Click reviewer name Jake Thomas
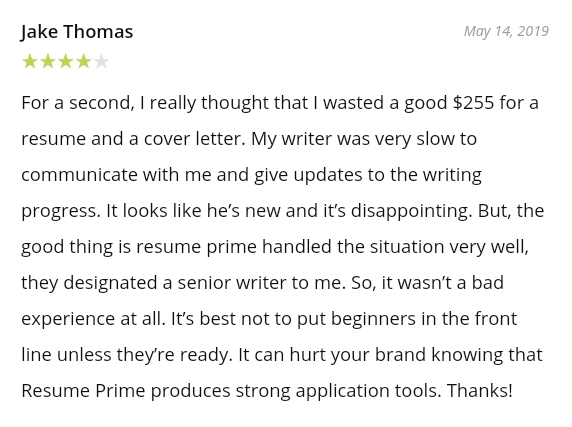This screenshot has height=427, width=572. [77, 32]
